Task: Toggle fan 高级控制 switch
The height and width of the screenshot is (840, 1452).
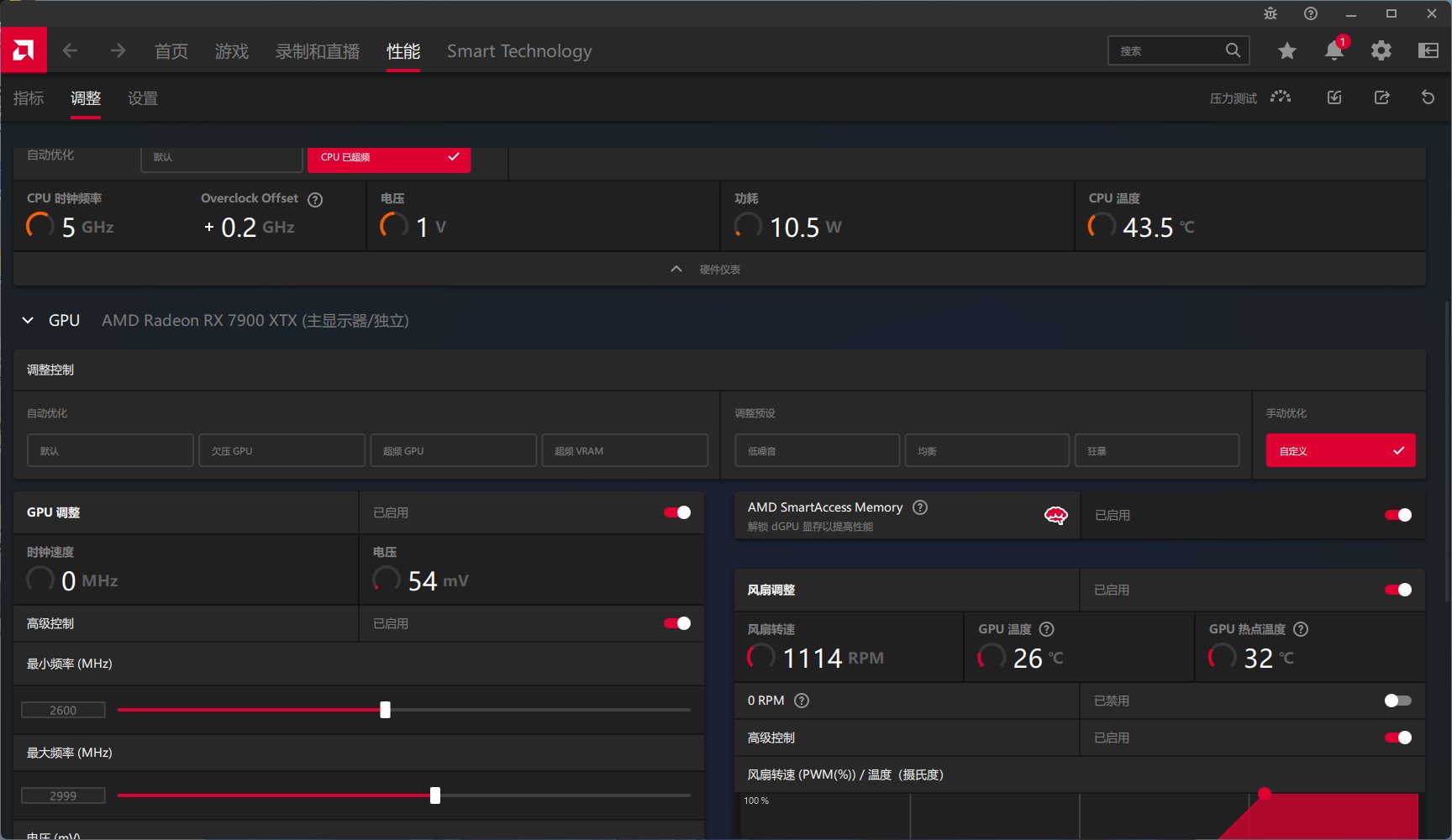Action: pos(1398,738)
